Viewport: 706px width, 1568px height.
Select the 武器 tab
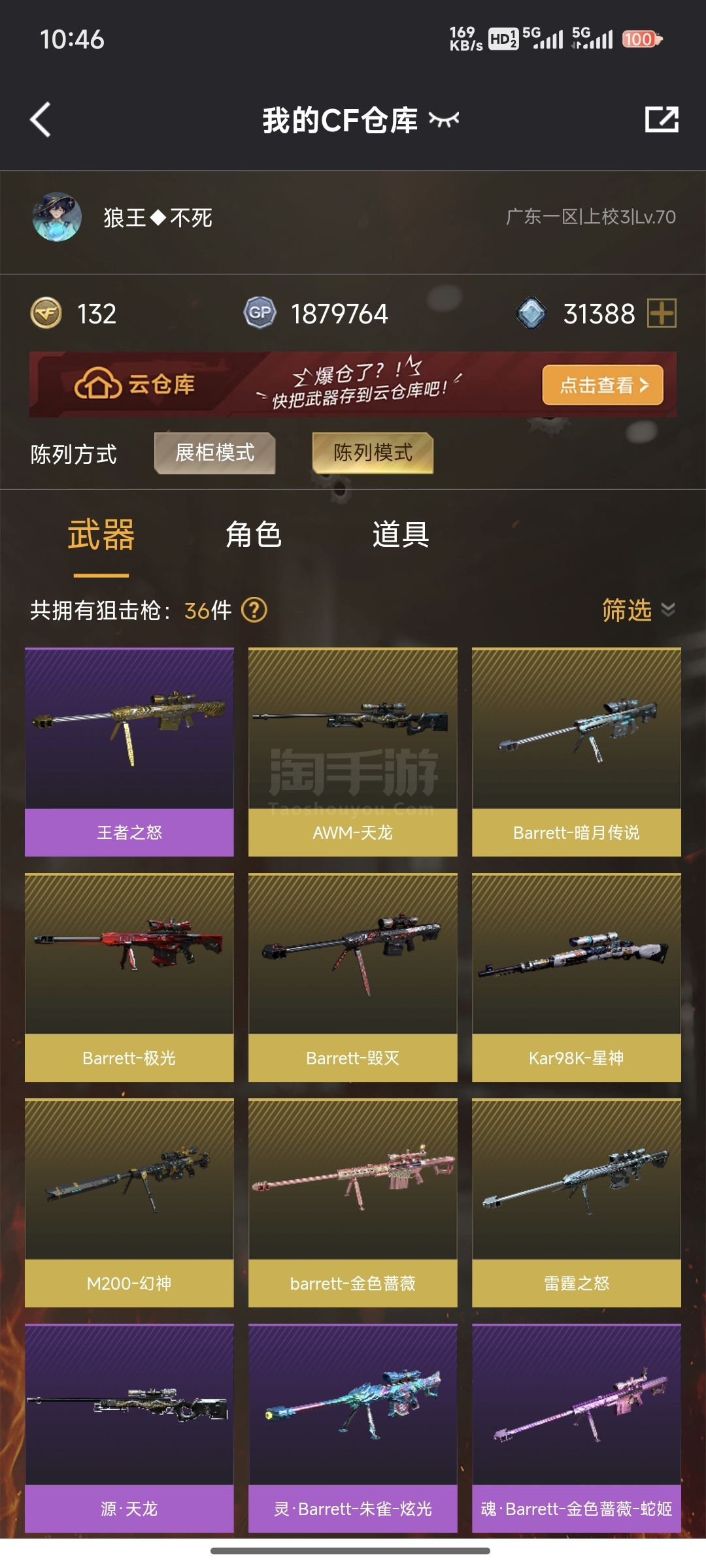pos(101,534)
